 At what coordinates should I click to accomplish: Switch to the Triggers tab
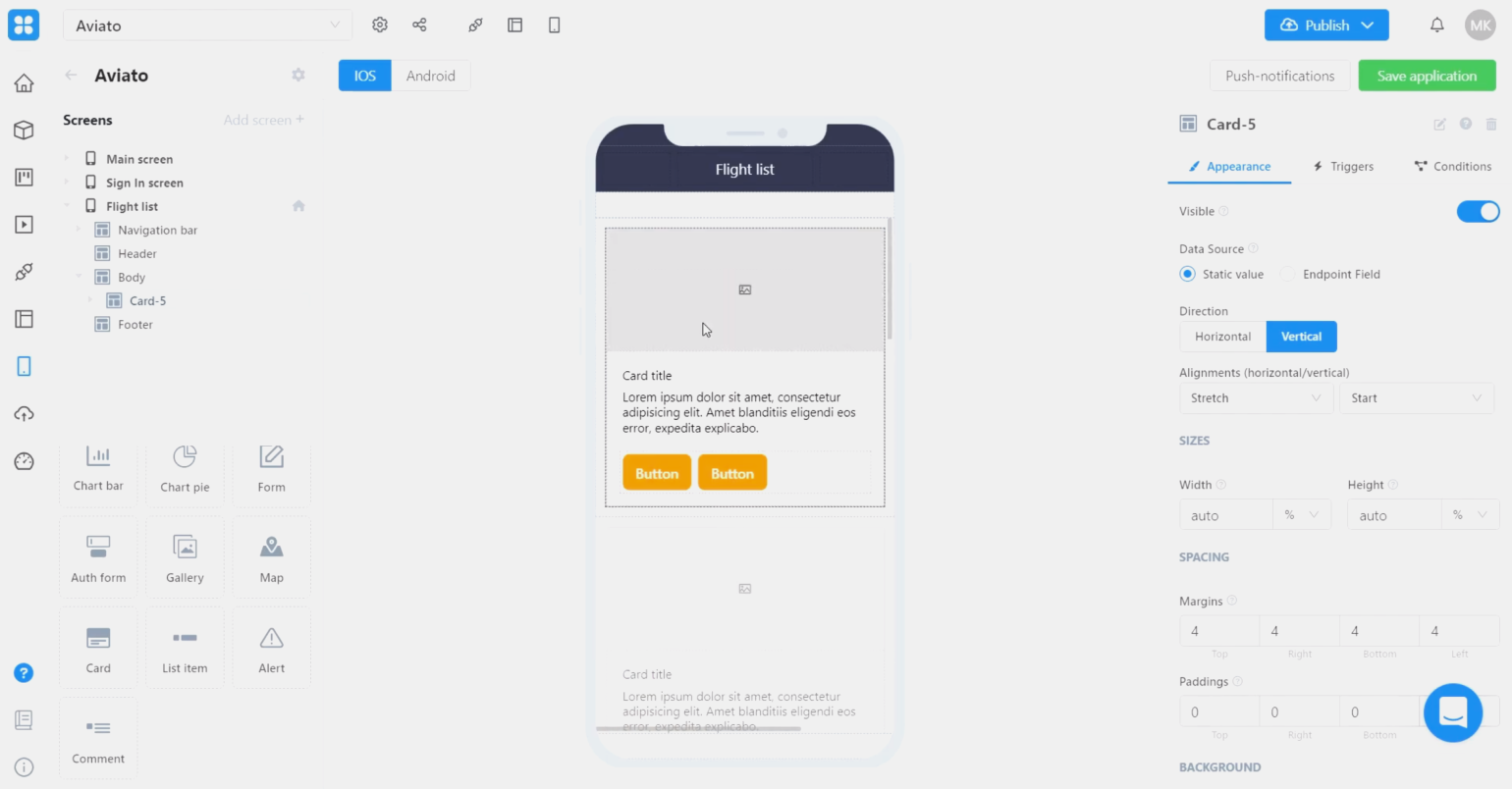point(1343,167)
